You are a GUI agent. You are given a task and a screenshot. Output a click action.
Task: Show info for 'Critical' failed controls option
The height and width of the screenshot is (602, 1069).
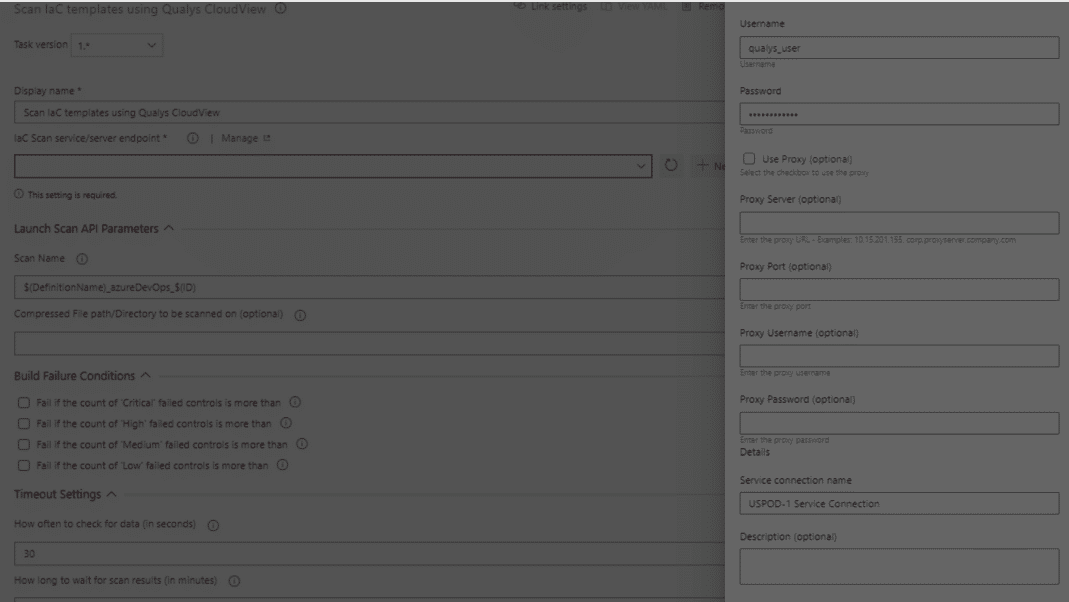click(x=295, y=402)
